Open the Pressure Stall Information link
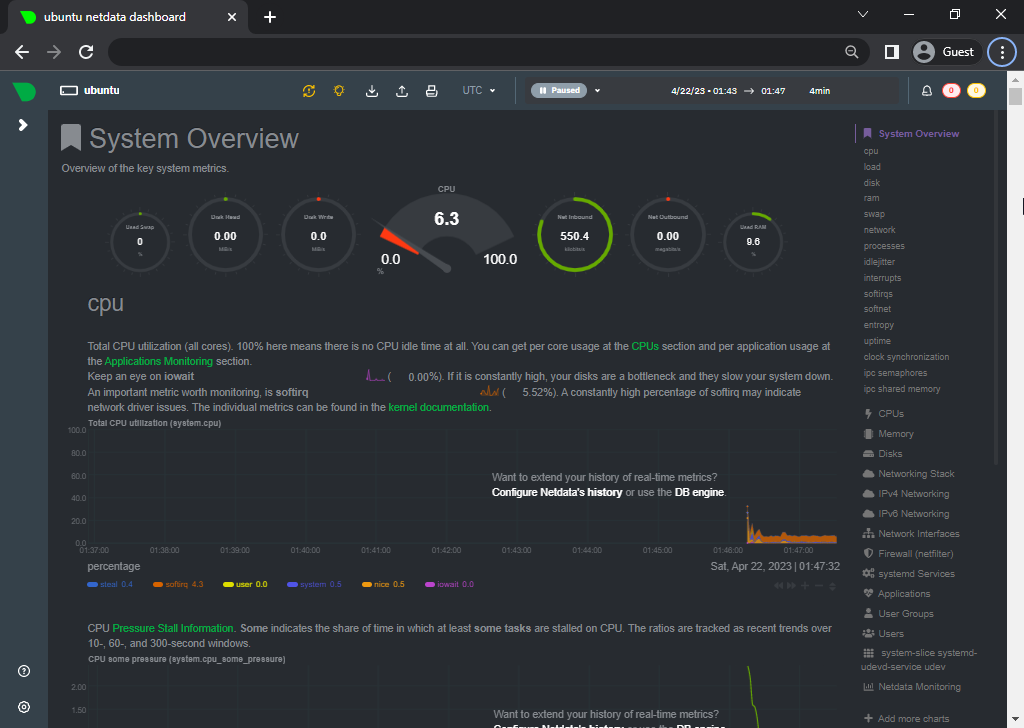 point(173,628)
